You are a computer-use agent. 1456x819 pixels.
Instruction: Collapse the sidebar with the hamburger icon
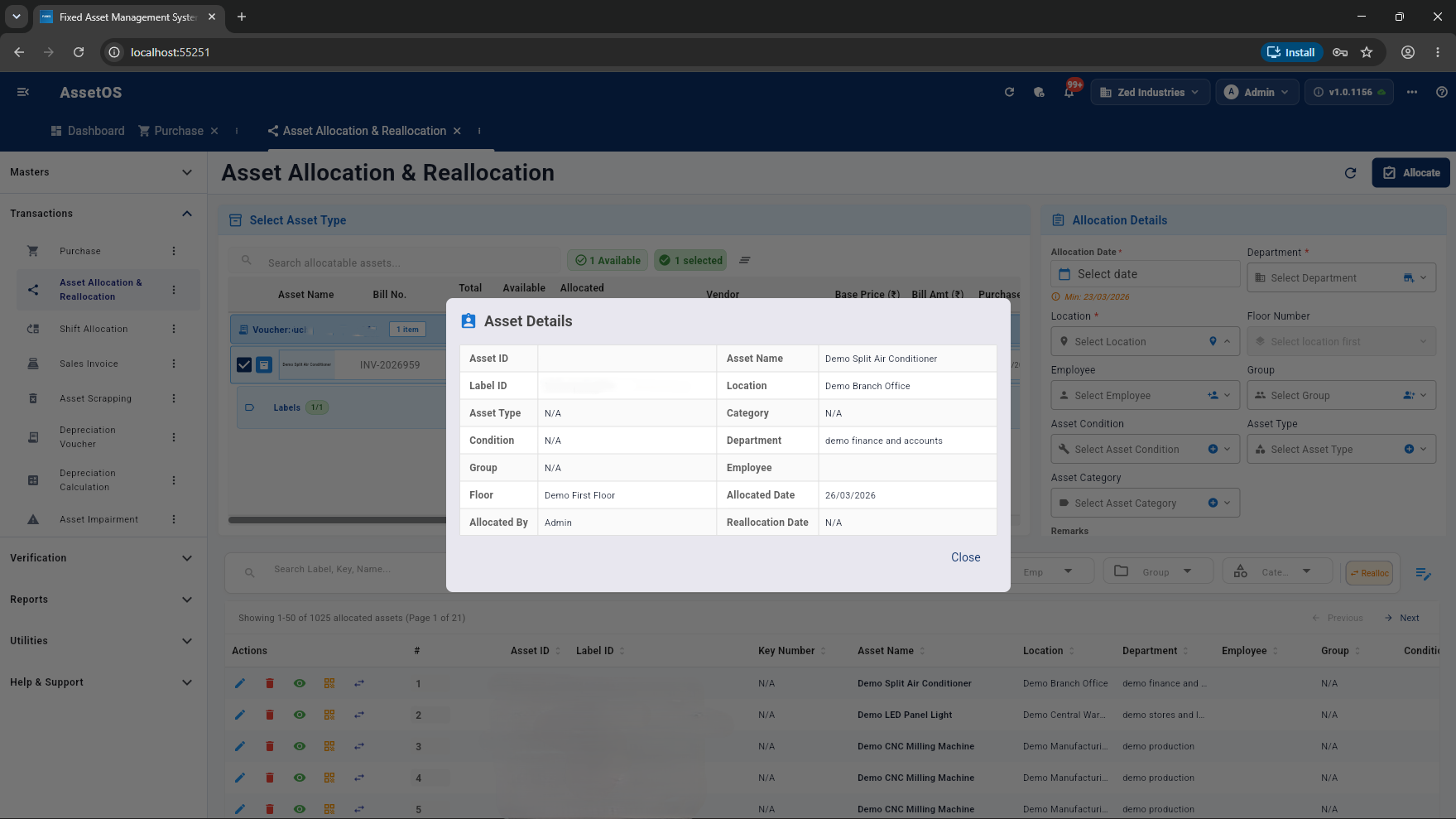(x=23, y=92)
